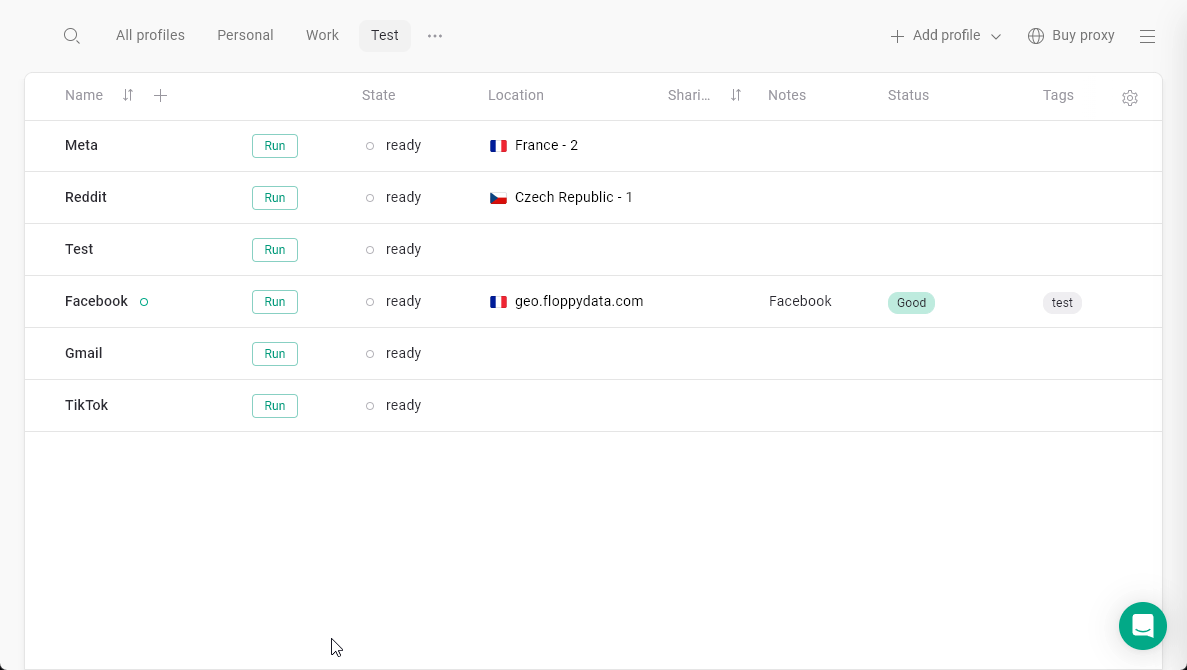Click ready state in Gmail row

click(x=403, y=354)
